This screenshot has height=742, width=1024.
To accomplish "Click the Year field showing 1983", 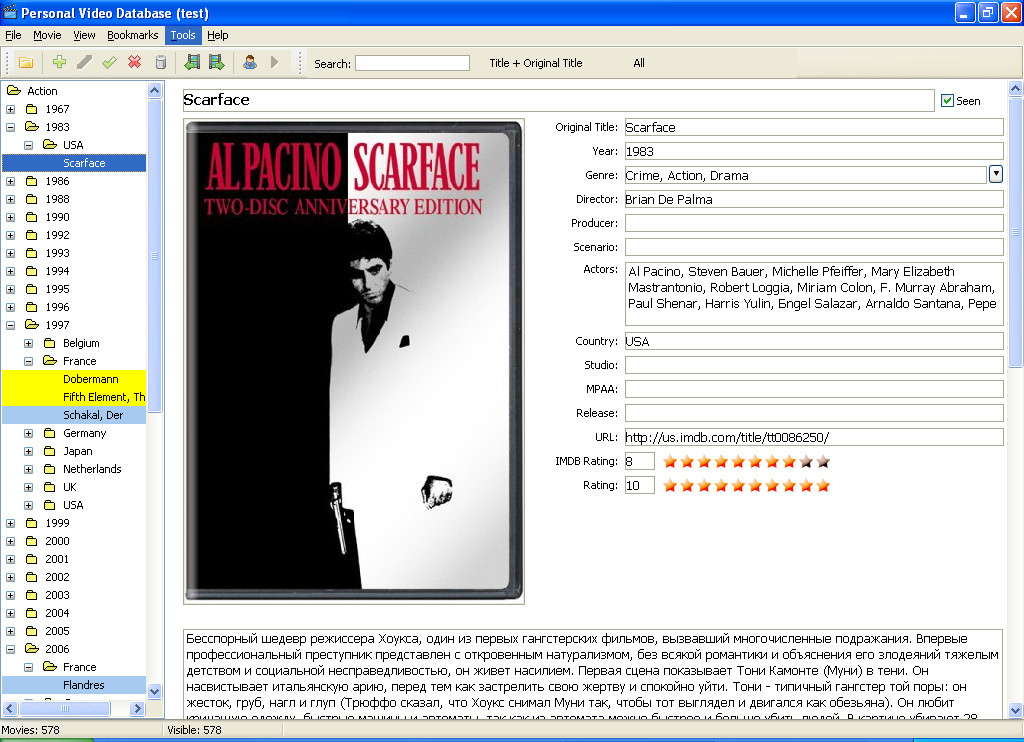I will coord(814,152).
